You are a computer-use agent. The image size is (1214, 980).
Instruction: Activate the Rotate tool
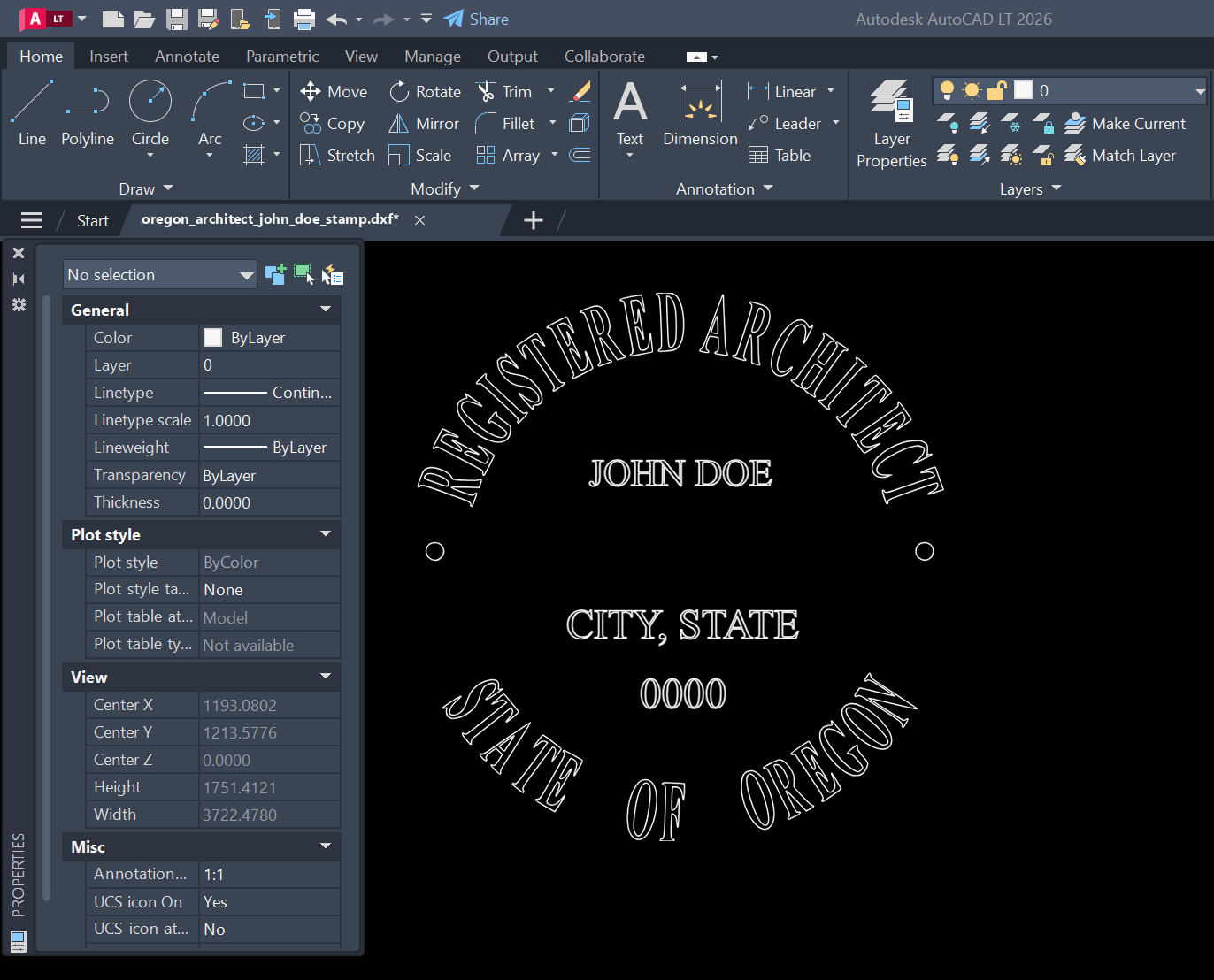[425, 91]
